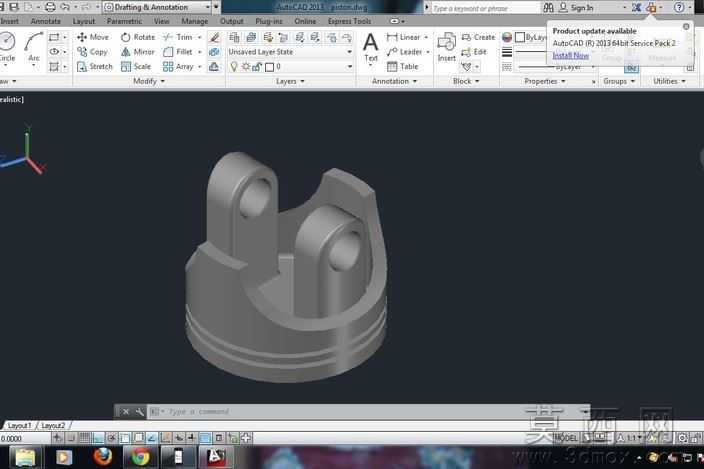The image size is (704, 469).
Task: Expand the Annotation panel
Action: pos(394,81)
